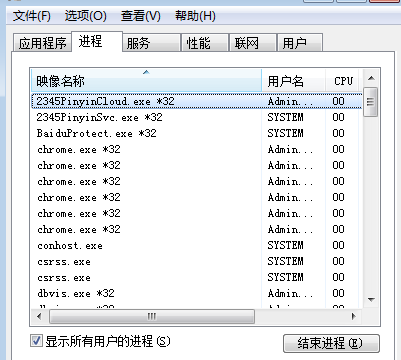Click the vertical scrollbar thumb
This screenshot has height=360, width=401.
370,102
